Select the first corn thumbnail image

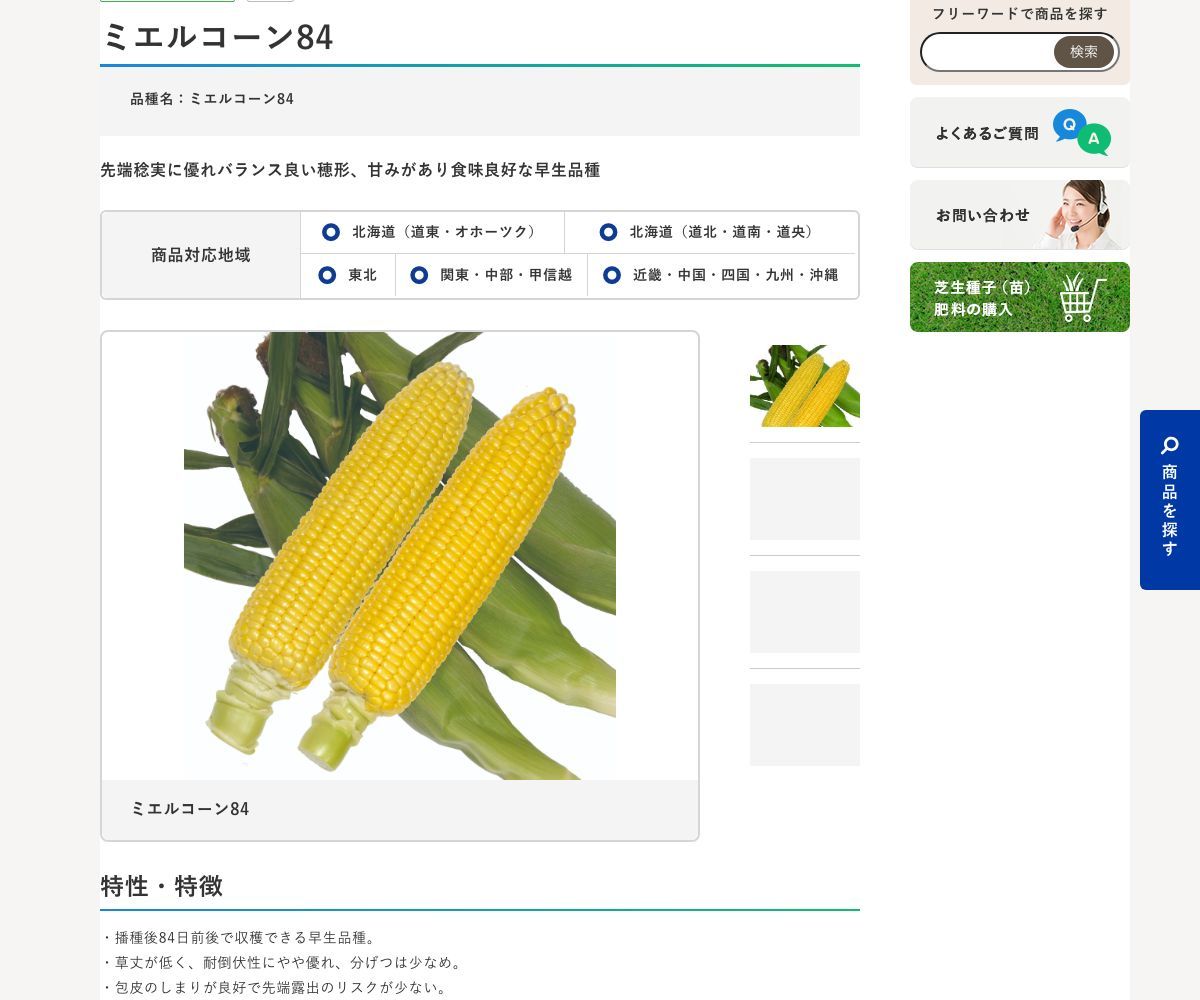click(805, 386)
